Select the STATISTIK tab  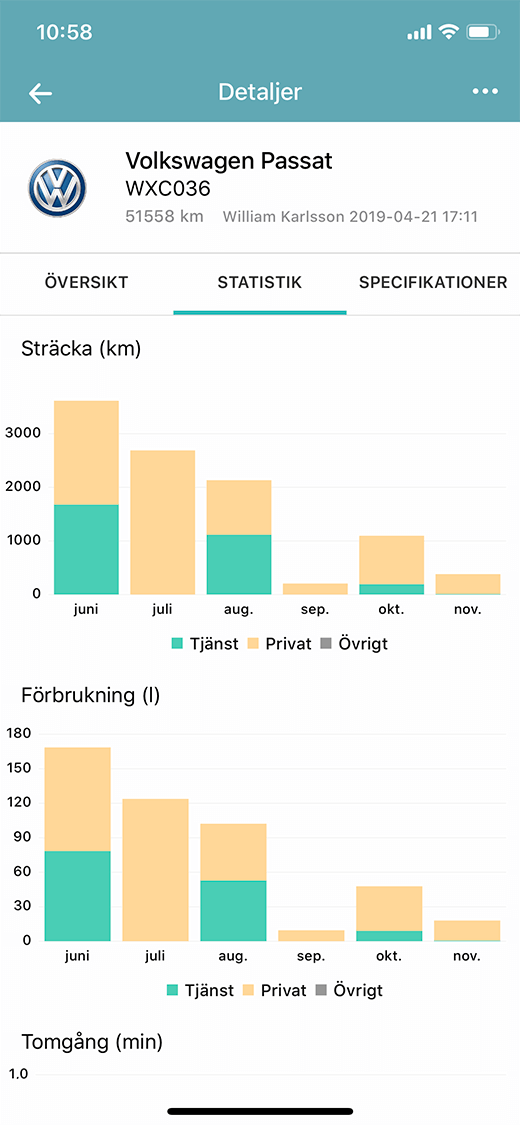coord(259,282)
